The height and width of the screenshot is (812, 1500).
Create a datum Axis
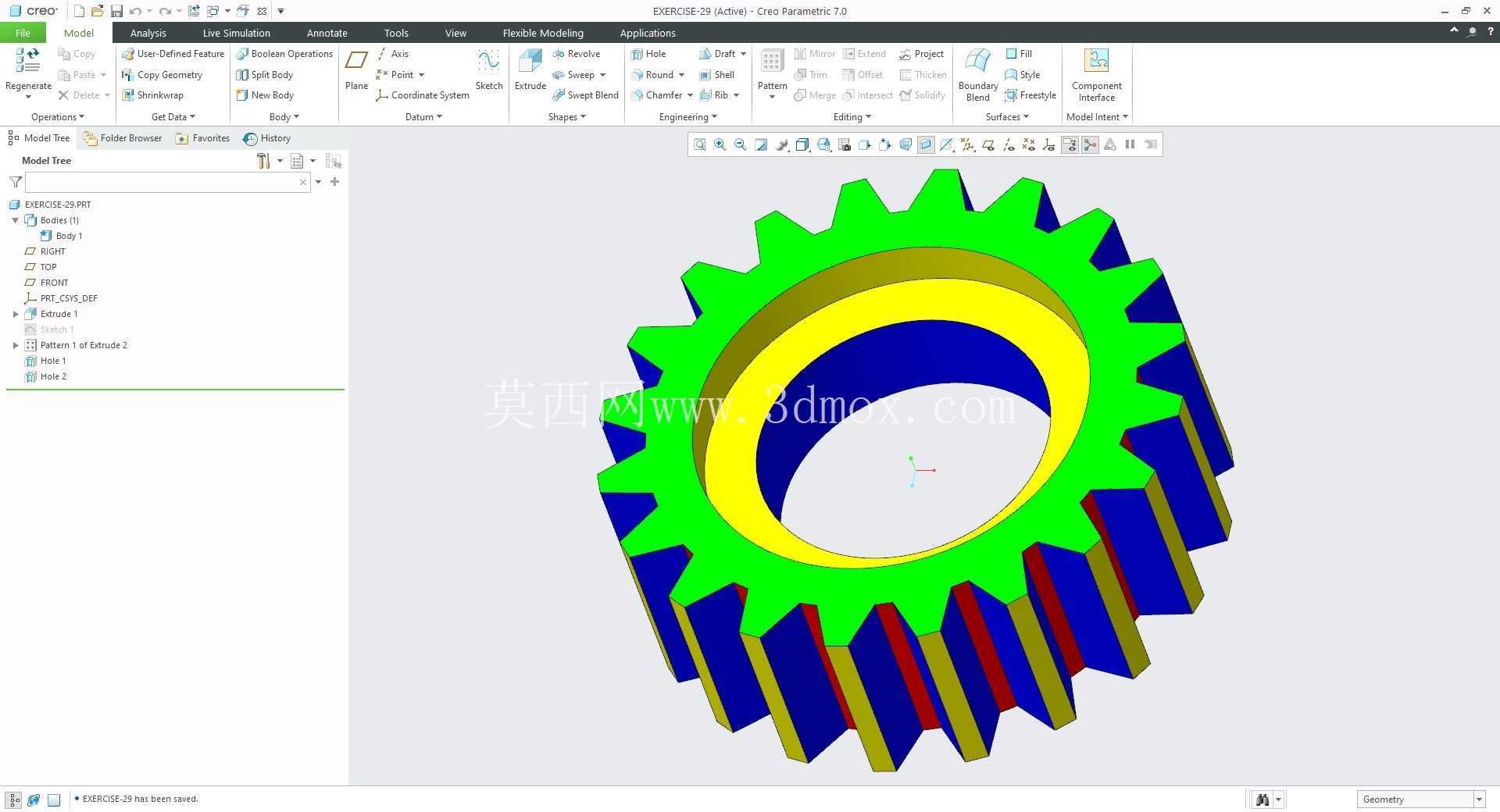392,54
